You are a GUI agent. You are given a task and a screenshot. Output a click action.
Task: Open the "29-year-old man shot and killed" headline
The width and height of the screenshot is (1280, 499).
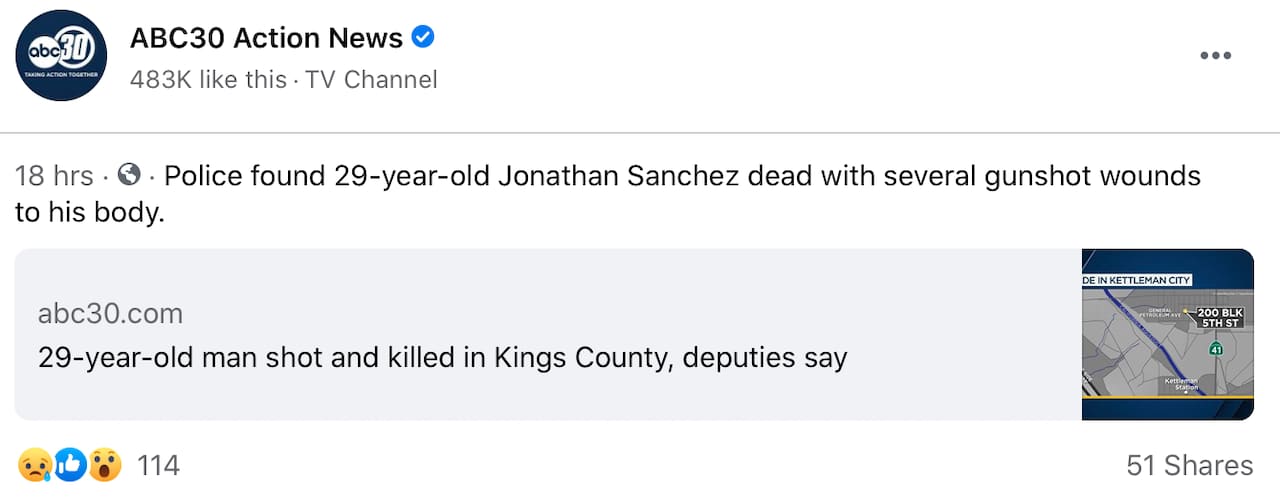[442, 357]
